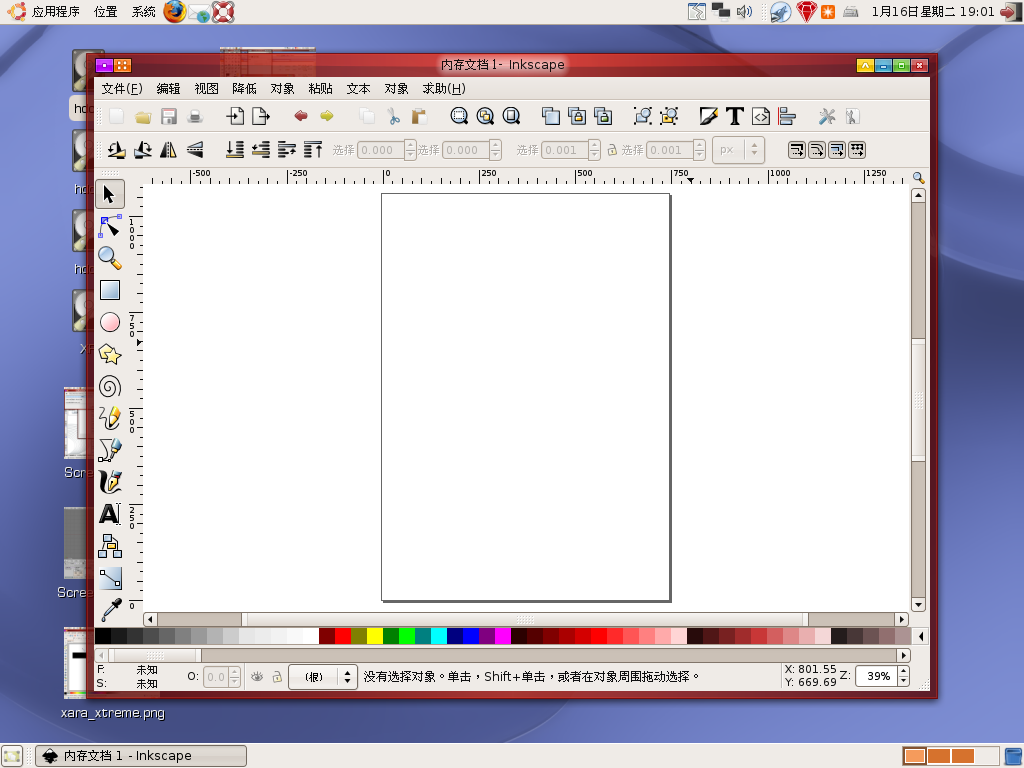Image resolution: width=1024 pixels, height=768 pixels.
Task: Open XML editor icon
Action: click(x=761, y=116)
